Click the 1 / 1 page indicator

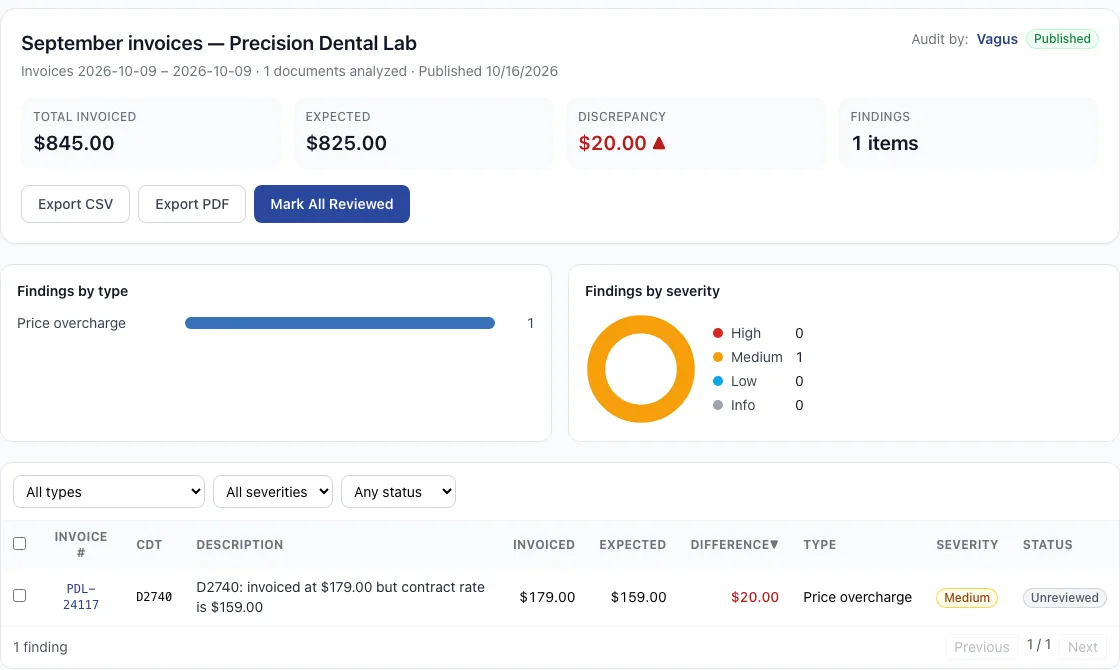[x=1039, y=644]
